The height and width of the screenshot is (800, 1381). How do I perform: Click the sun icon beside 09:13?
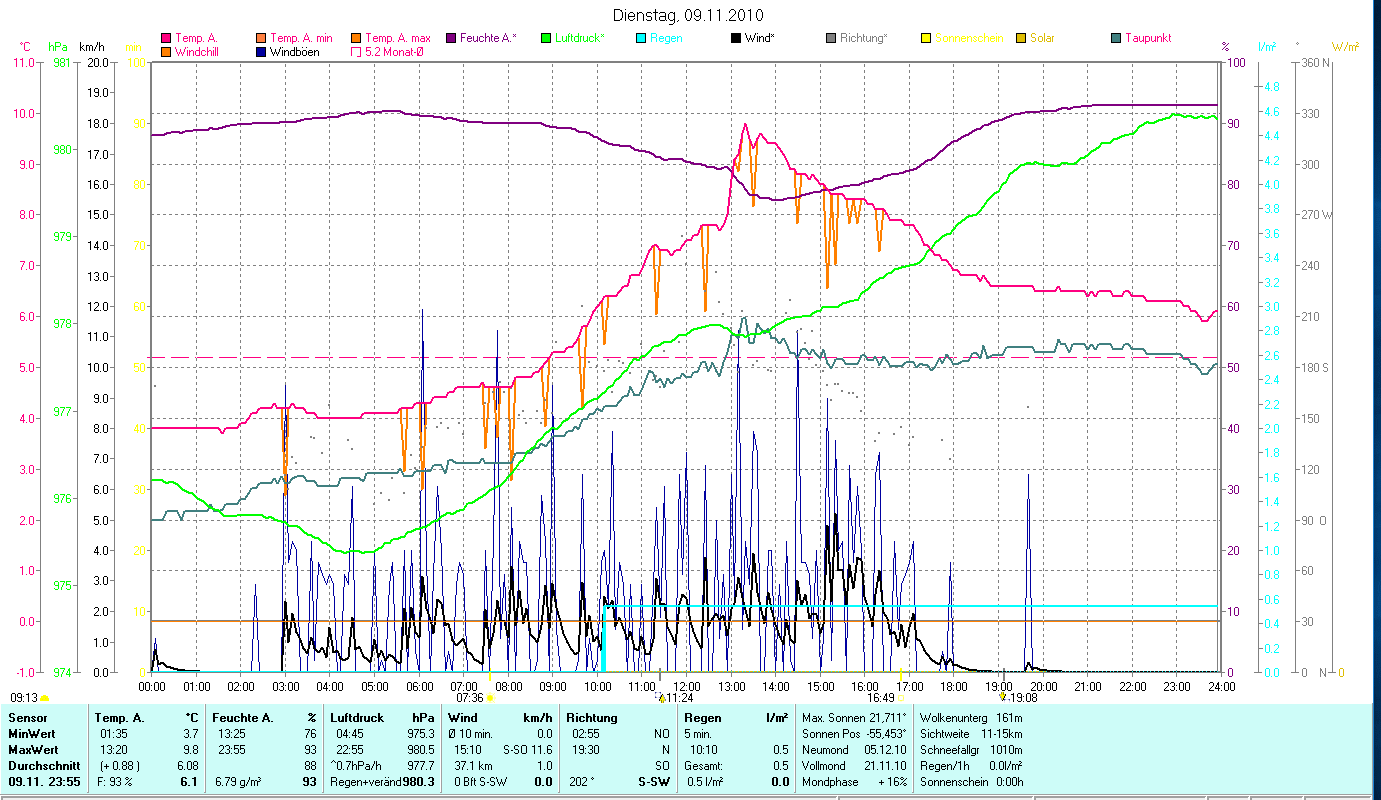coord(44,698)
